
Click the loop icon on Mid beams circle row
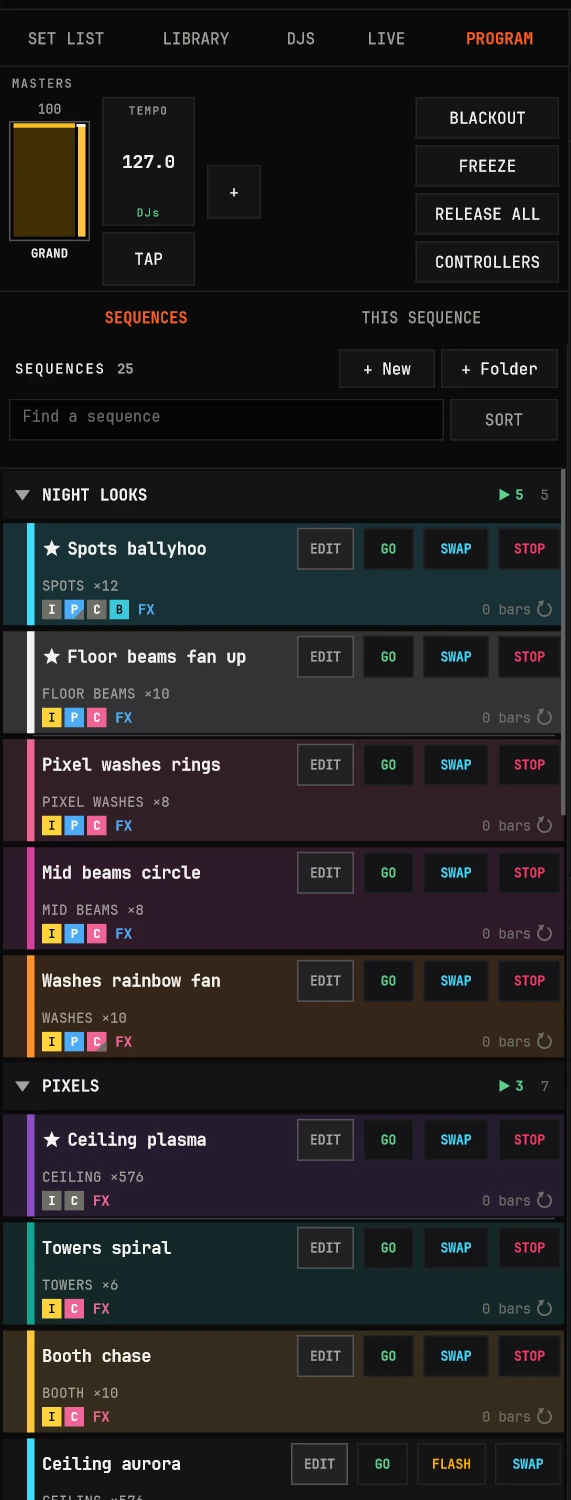pyautogui.click(x=545, y=933)
